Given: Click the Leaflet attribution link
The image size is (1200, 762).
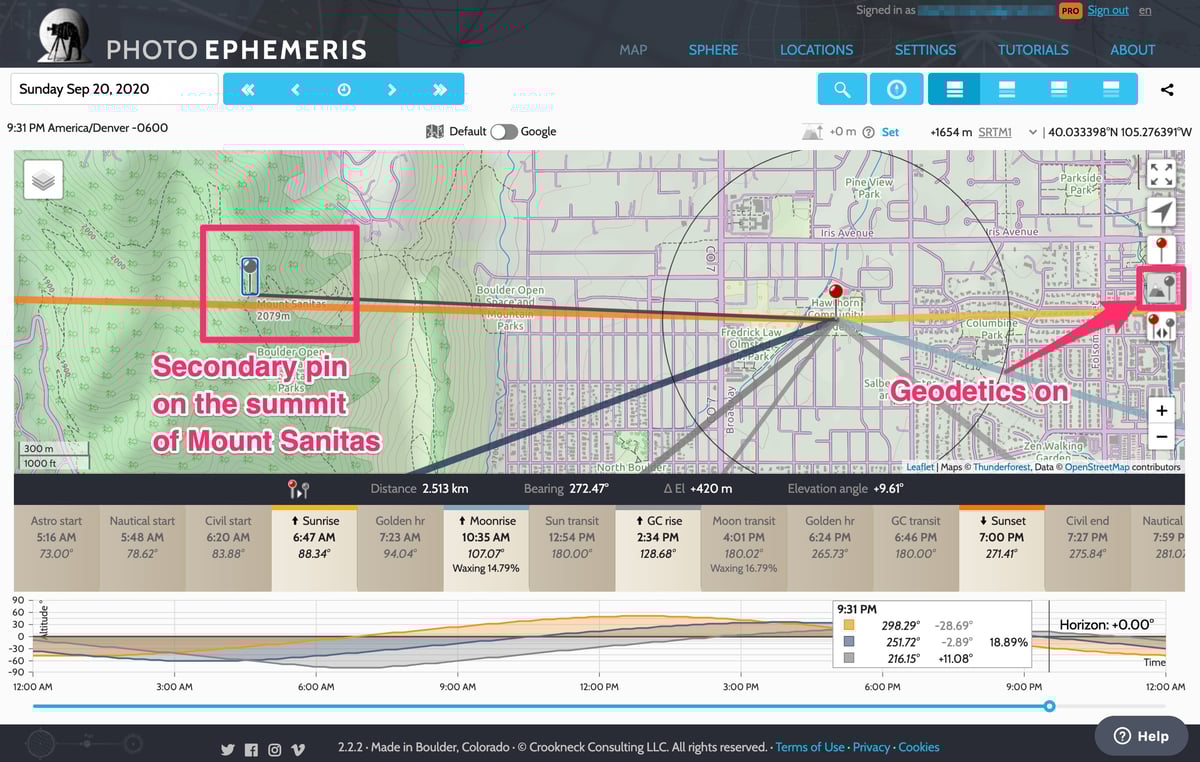Looking at the screenshot, I should (920, 467).
